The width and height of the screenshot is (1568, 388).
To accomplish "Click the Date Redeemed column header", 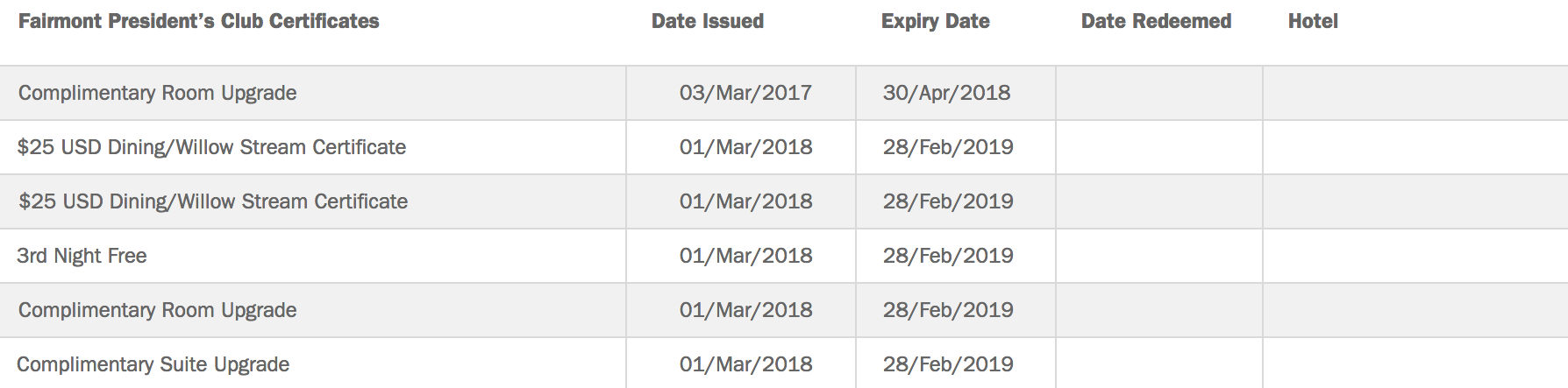I will click(1156, 21).
